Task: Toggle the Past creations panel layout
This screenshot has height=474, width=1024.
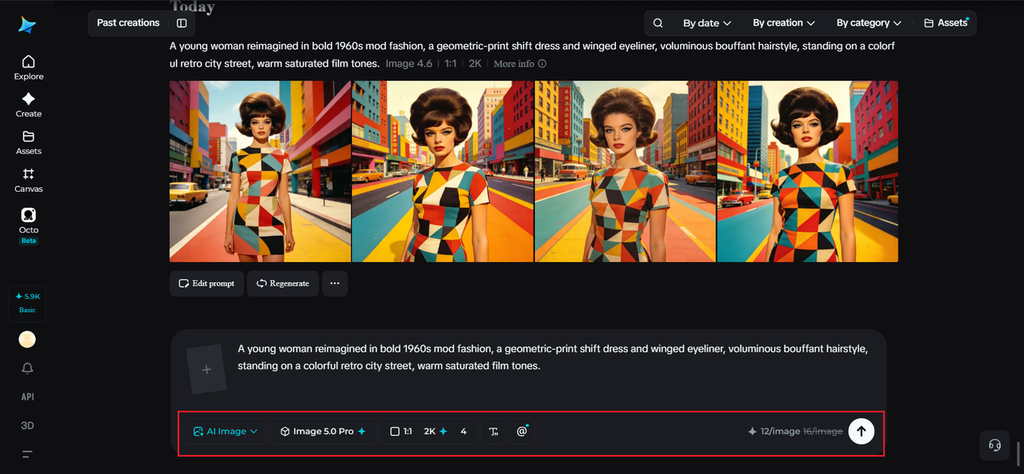Action: click(x=182, y=23)
